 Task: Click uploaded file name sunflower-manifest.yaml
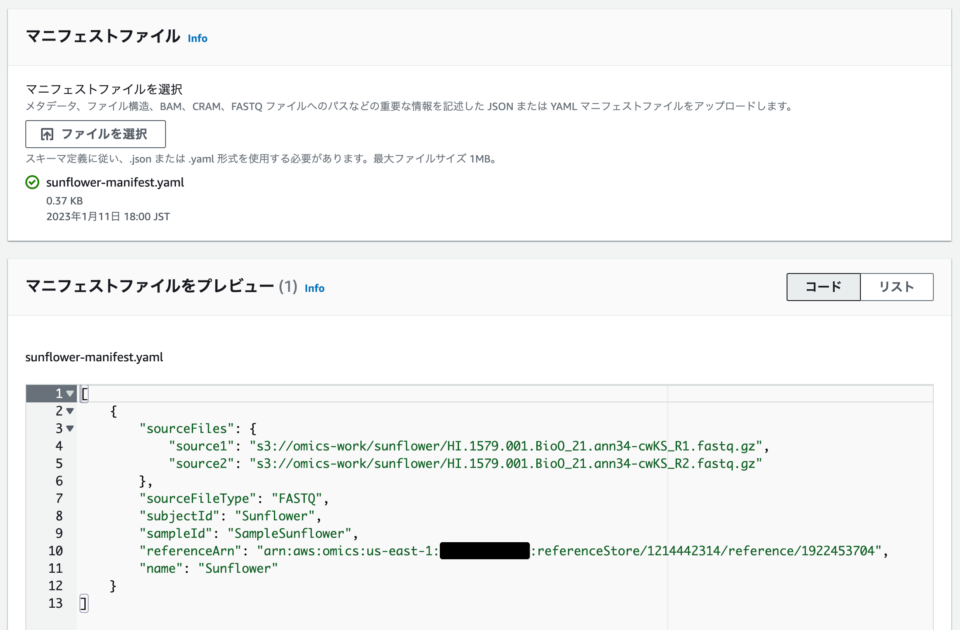(x=115, y=182)
